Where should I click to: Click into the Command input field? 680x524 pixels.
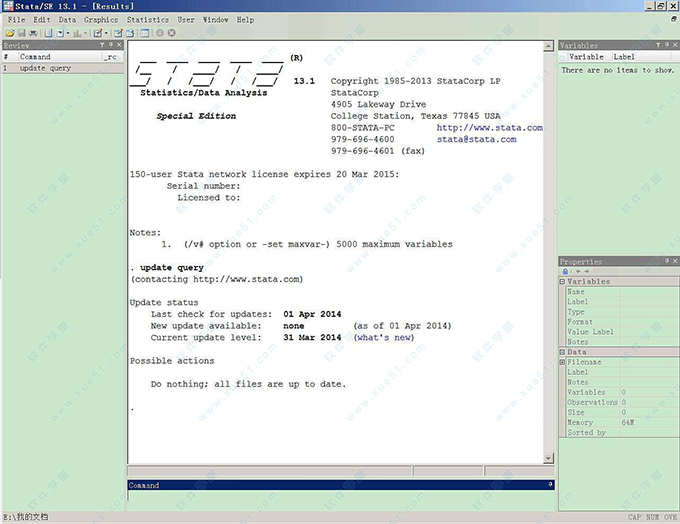[341, 495]
